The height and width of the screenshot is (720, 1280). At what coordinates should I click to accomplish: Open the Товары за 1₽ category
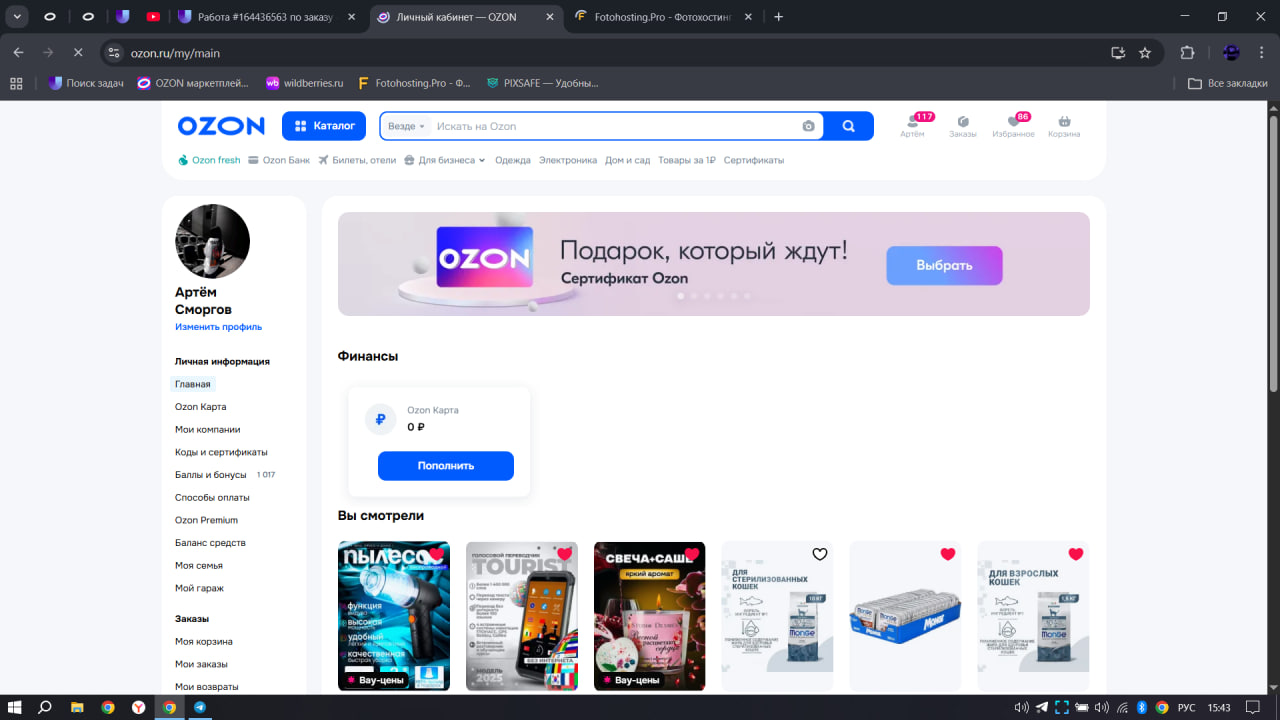click(687, 160)
